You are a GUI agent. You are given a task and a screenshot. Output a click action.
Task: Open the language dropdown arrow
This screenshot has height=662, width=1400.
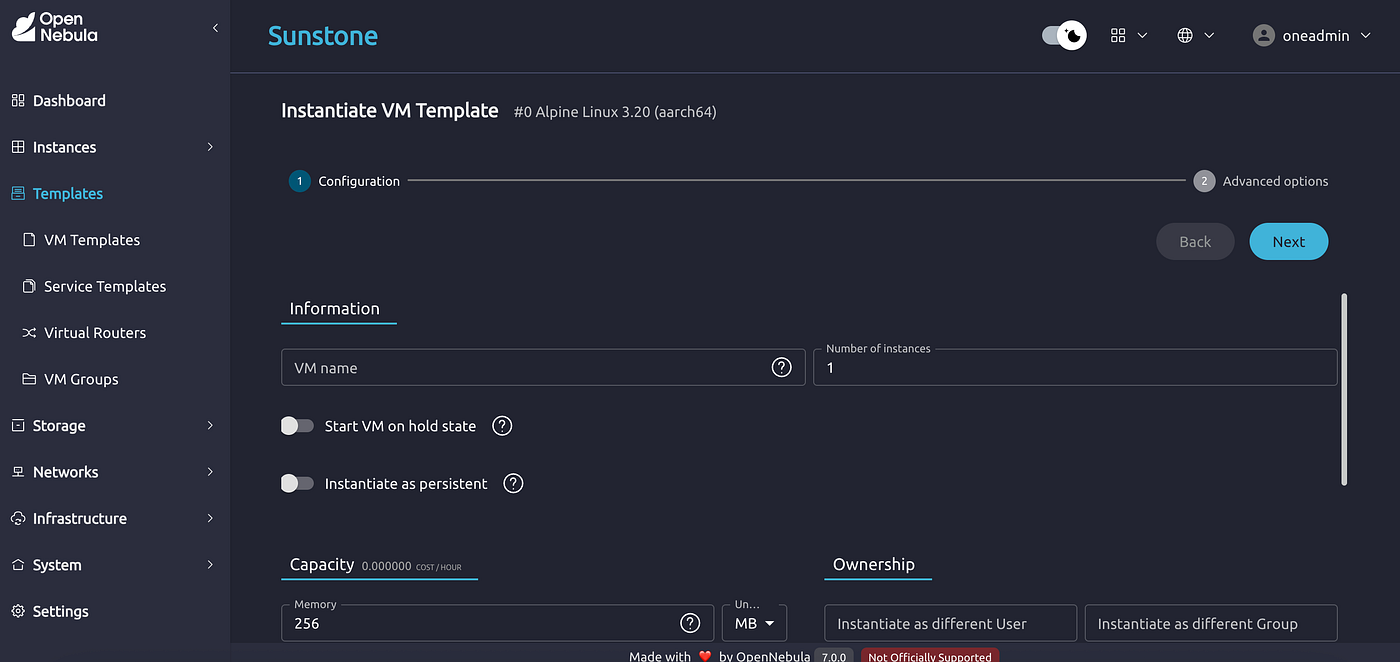(x=1209, y=35)
